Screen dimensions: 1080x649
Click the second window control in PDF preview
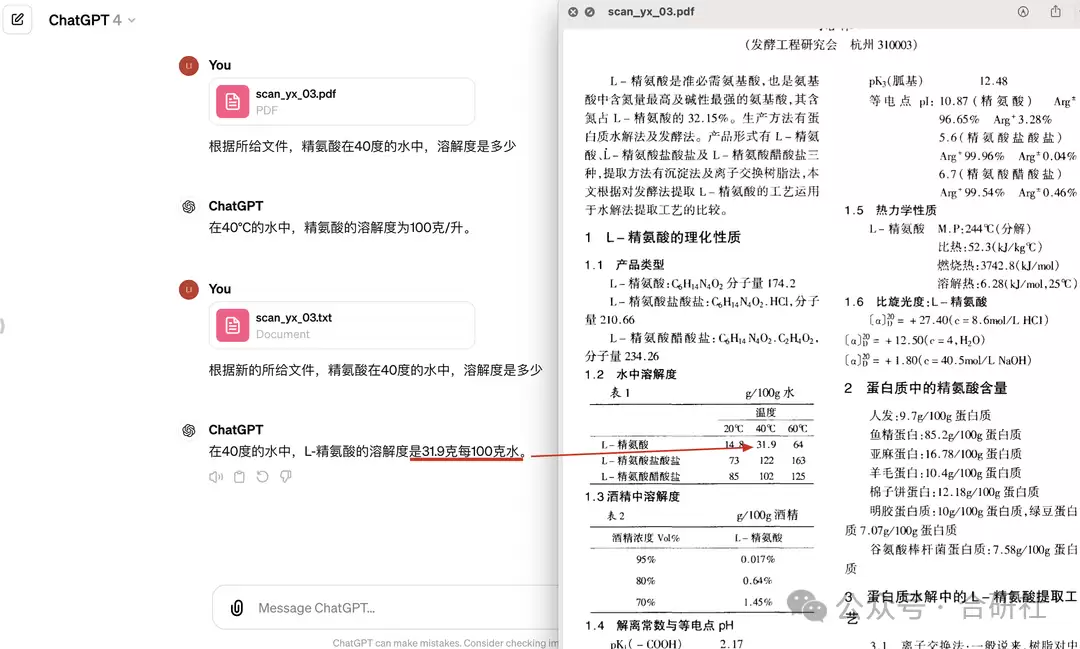[590, 12]
